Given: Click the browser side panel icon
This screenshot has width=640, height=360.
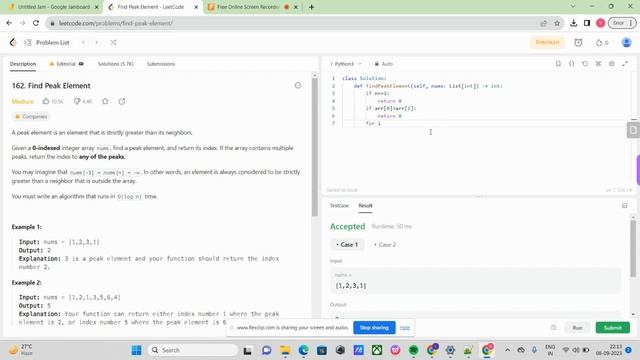Looking at the screenshot, I should 587,23.
